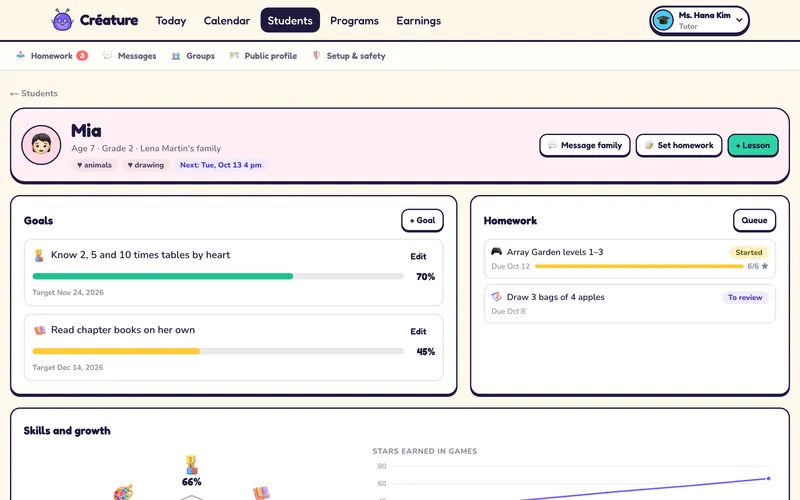This screenshot has height=500, width=800.
Task: Open the Calendar tab
Action: [x=227, y=20]
